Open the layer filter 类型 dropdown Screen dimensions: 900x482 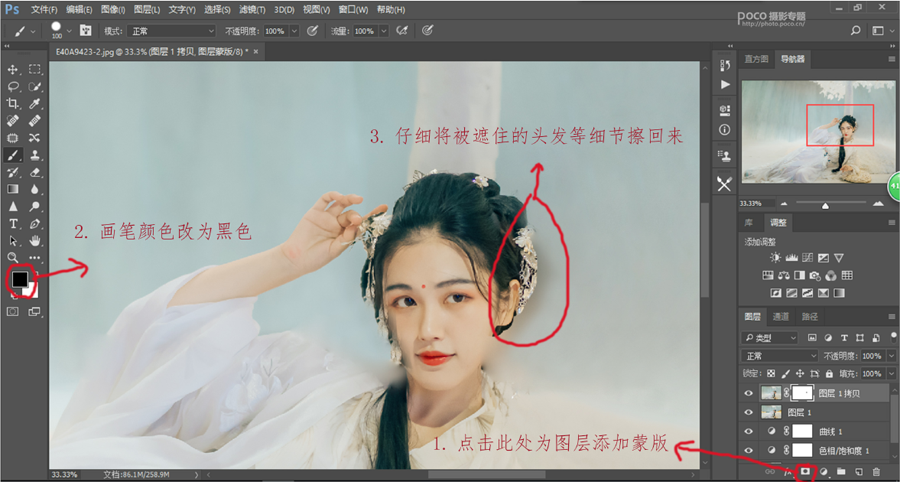[770, 338]
